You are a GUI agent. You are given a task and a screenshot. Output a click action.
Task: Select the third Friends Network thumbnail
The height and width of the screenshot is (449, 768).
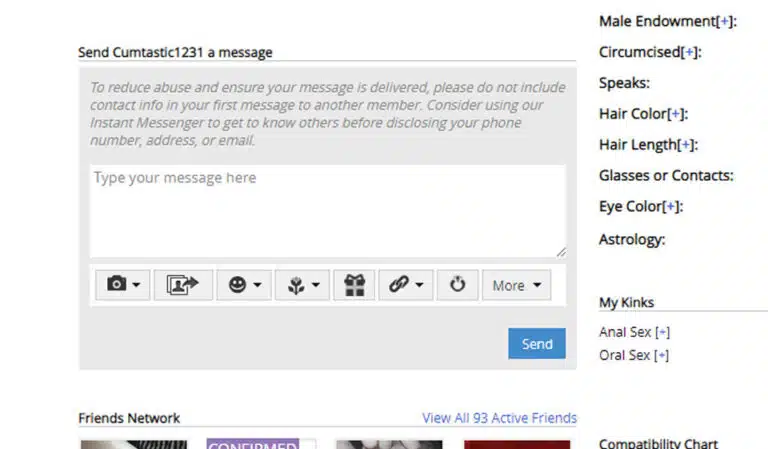tap(388, 444)
